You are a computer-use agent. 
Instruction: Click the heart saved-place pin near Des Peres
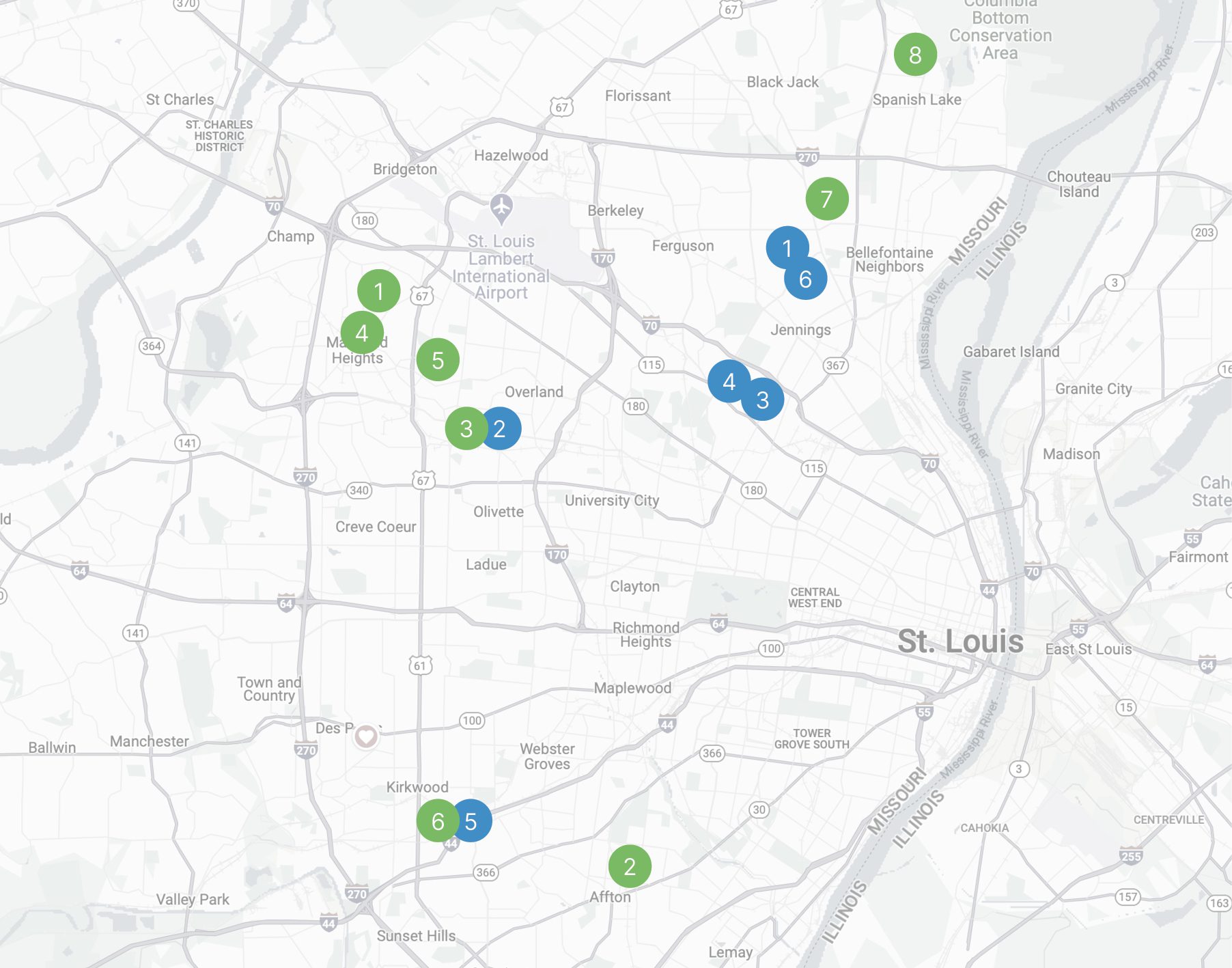click(366, 736)
